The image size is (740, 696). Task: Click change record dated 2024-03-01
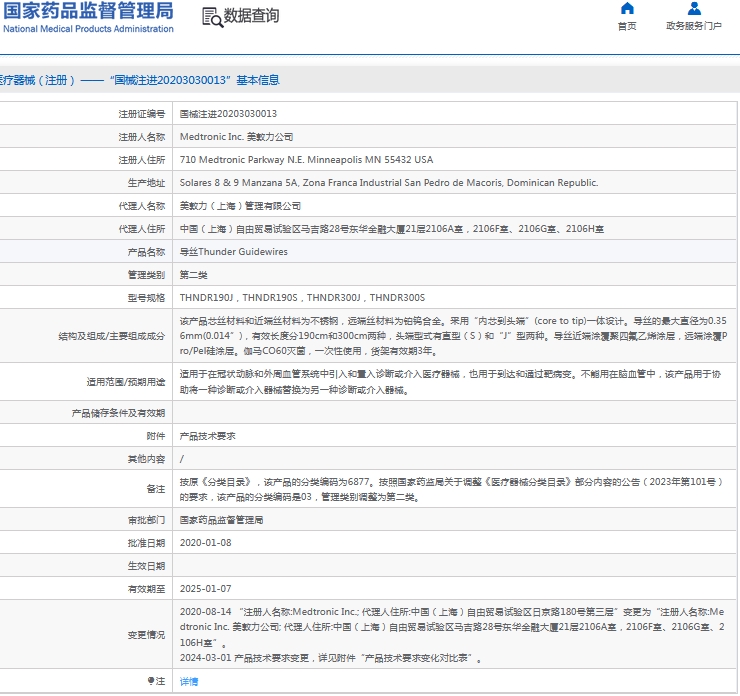330,658
